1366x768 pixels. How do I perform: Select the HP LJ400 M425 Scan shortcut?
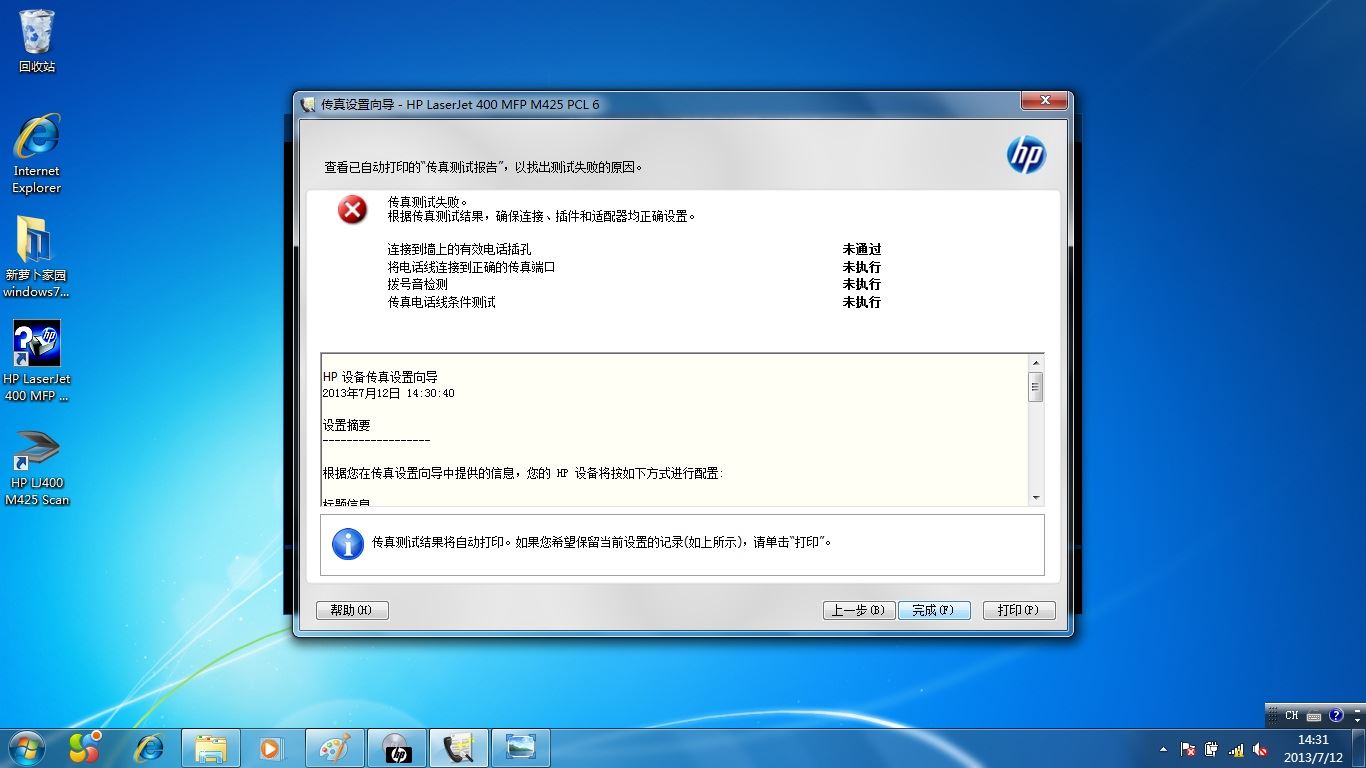pyautogui.click(x=37, y=467)
